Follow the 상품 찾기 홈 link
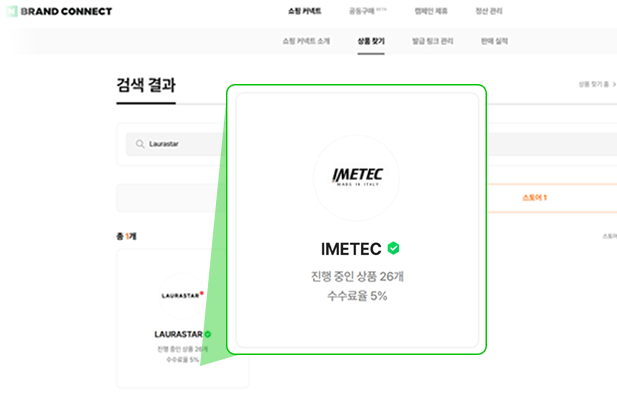Screen dimensions: 617x397 [x=597, y=84]
